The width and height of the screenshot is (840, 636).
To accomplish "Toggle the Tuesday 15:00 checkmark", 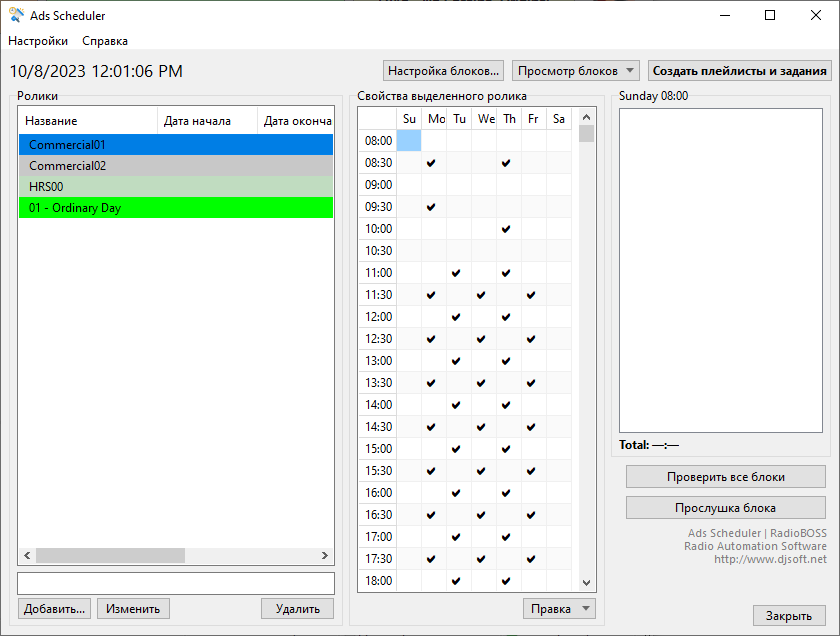I will point(459,448).
